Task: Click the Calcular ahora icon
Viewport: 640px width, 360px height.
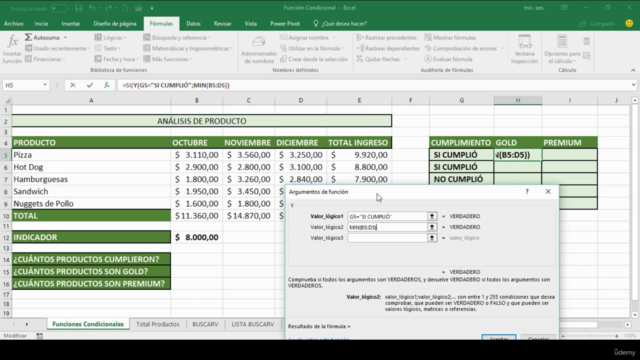Action: [x=587, y=41]
